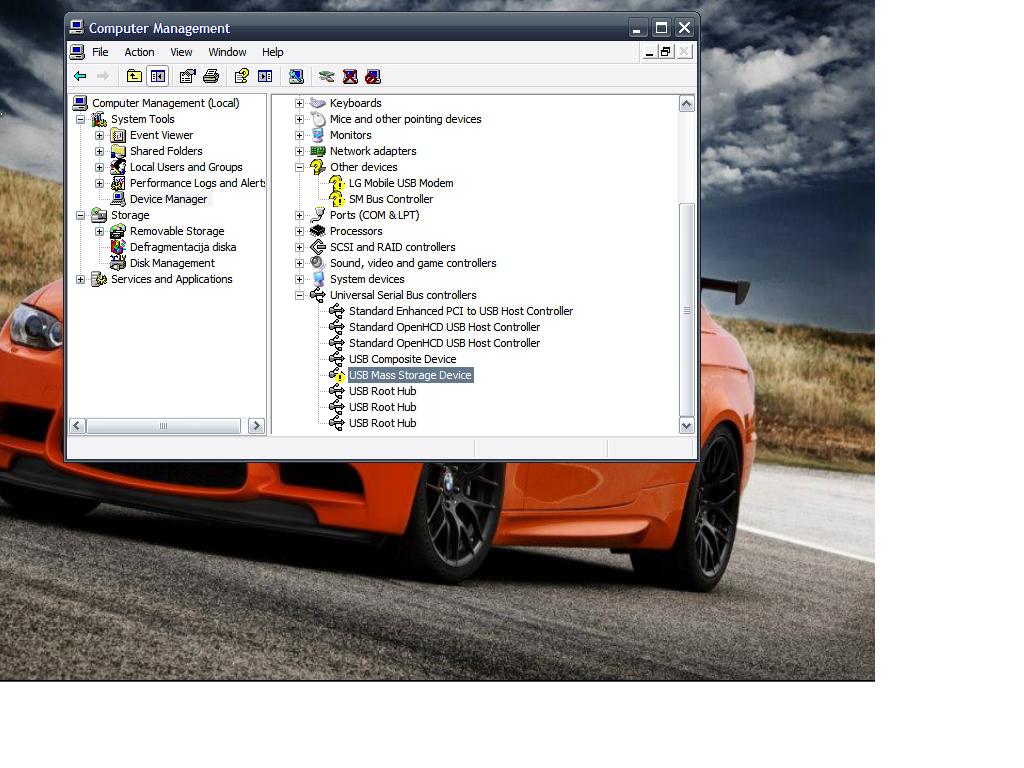Click the Help toolbar icon
The image size is (1024, 768).
pyautogui.click(x=241, y=76)
